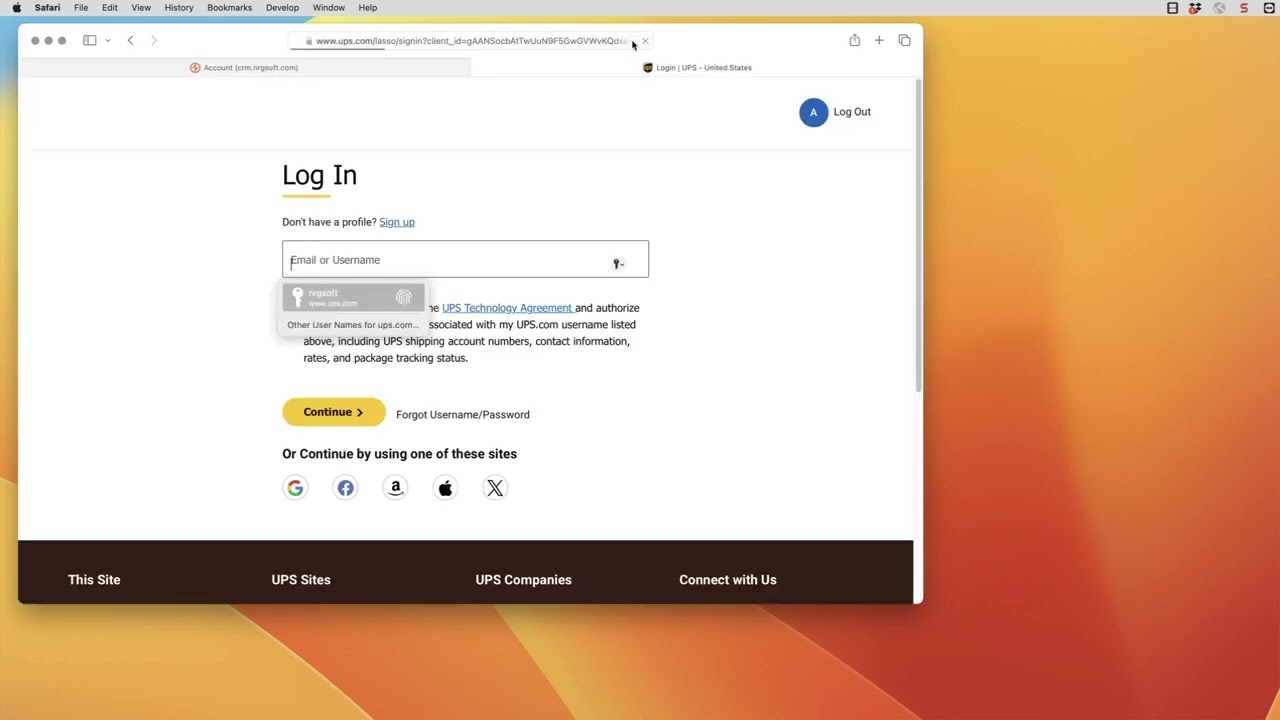Viewport: 1280px width, 720px height.
Task: Continue with X (Twitter)
Action: point(495,488)
